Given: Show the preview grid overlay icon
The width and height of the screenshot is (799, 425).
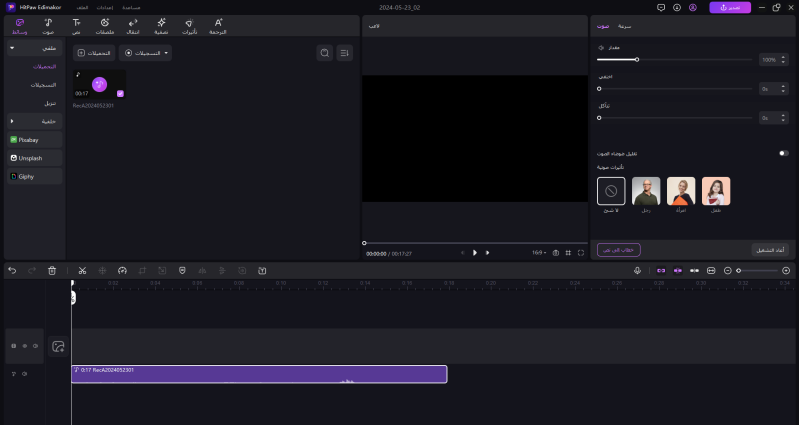Looking at the screenshot, I should point(568,253).
